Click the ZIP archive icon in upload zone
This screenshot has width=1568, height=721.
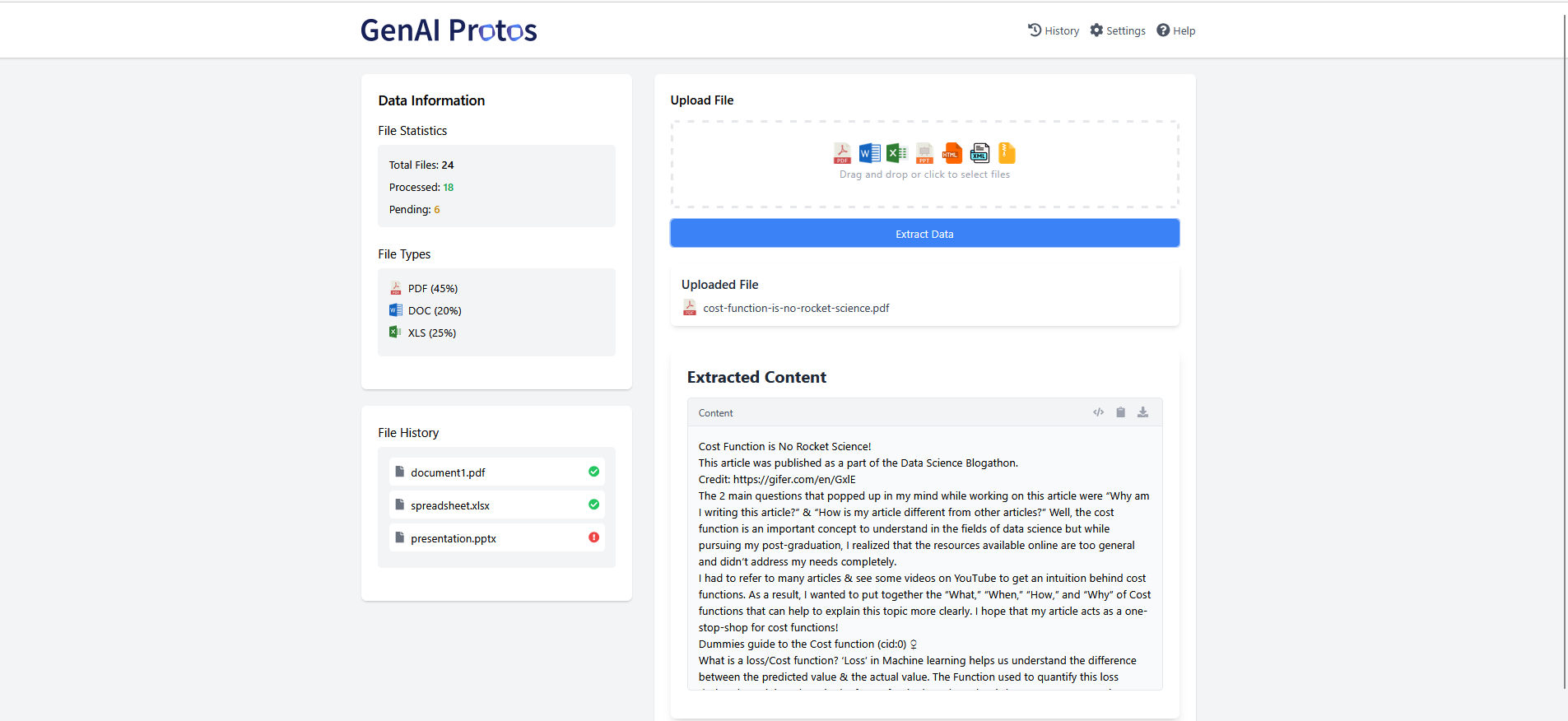click(x=1007, y=153)
